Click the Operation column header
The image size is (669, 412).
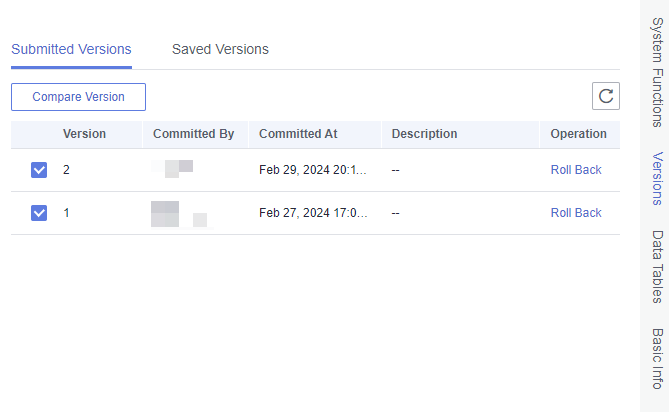tap(578, 134)
